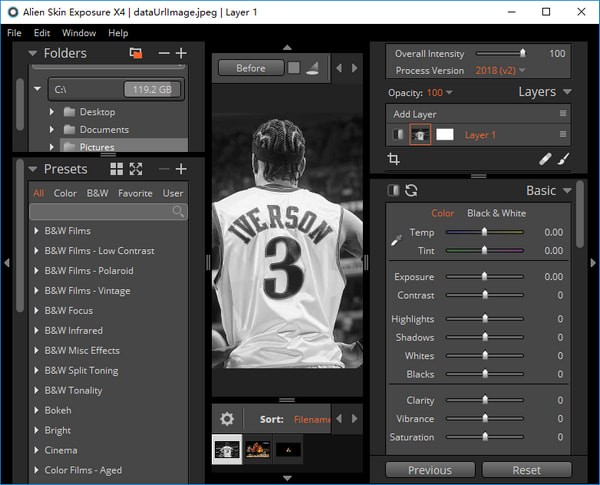Screen dimensions: 600x485
Task: Click the Exposure slider handle
Action: (x=485, y=277)
